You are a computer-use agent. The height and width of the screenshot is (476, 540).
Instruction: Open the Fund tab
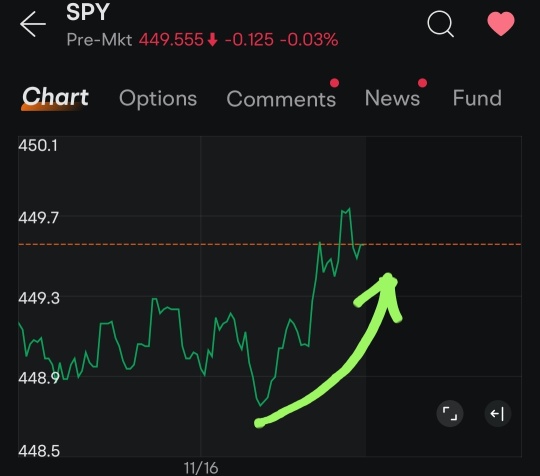click(477, 98)
